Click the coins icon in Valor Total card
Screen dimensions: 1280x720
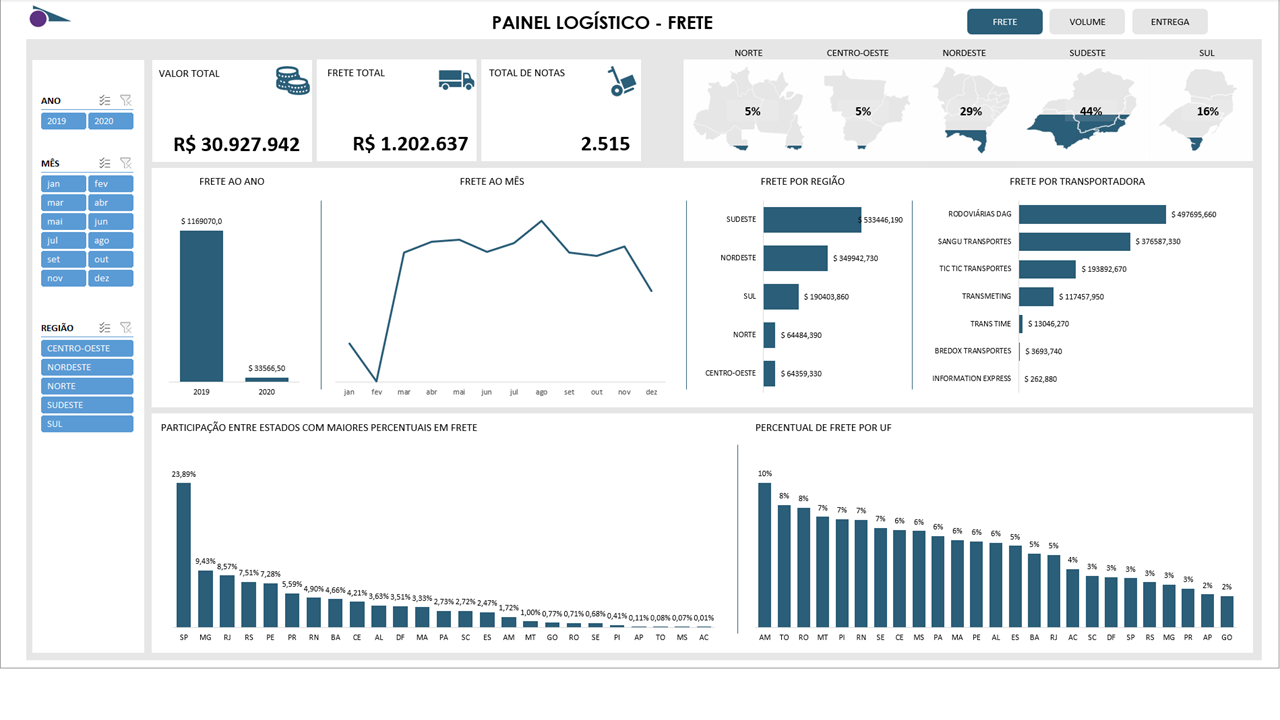(x=292, y=80)
